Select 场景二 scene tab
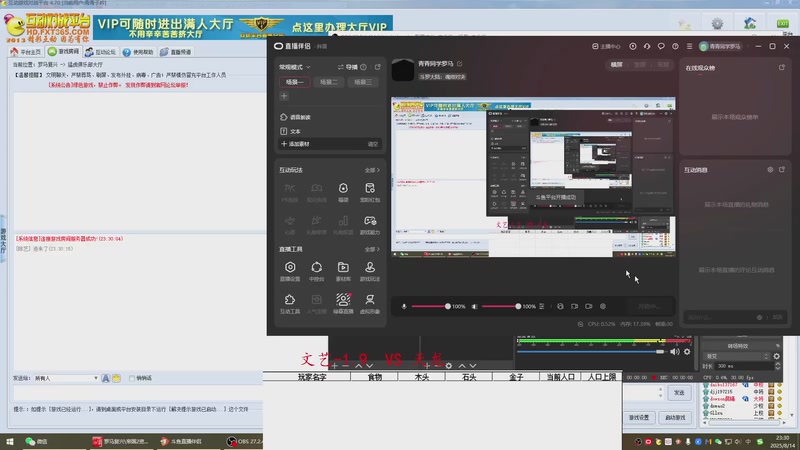The image size is (800, 450). click(x=329, y=82)
